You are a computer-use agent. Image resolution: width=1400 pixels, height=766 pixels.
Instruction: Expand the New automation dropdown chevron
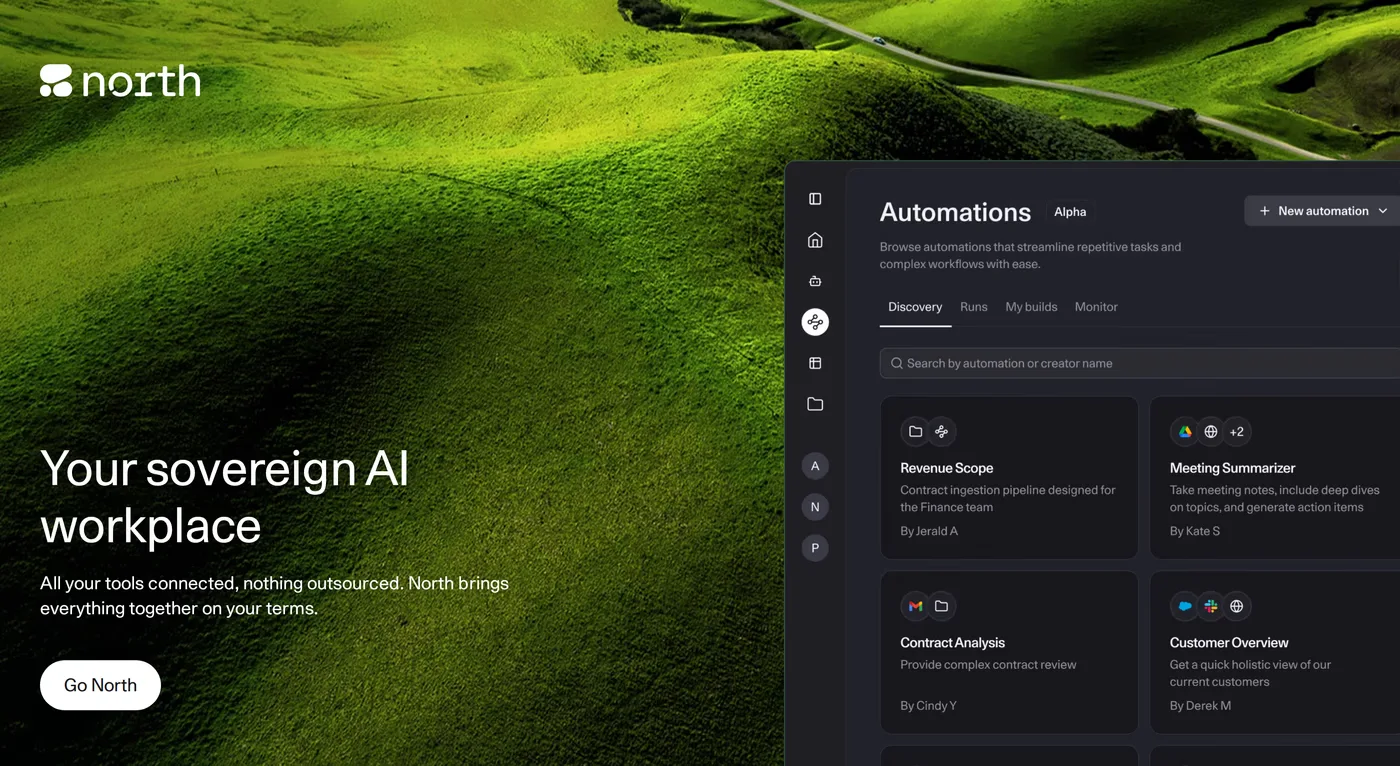tap(1383, 211)
